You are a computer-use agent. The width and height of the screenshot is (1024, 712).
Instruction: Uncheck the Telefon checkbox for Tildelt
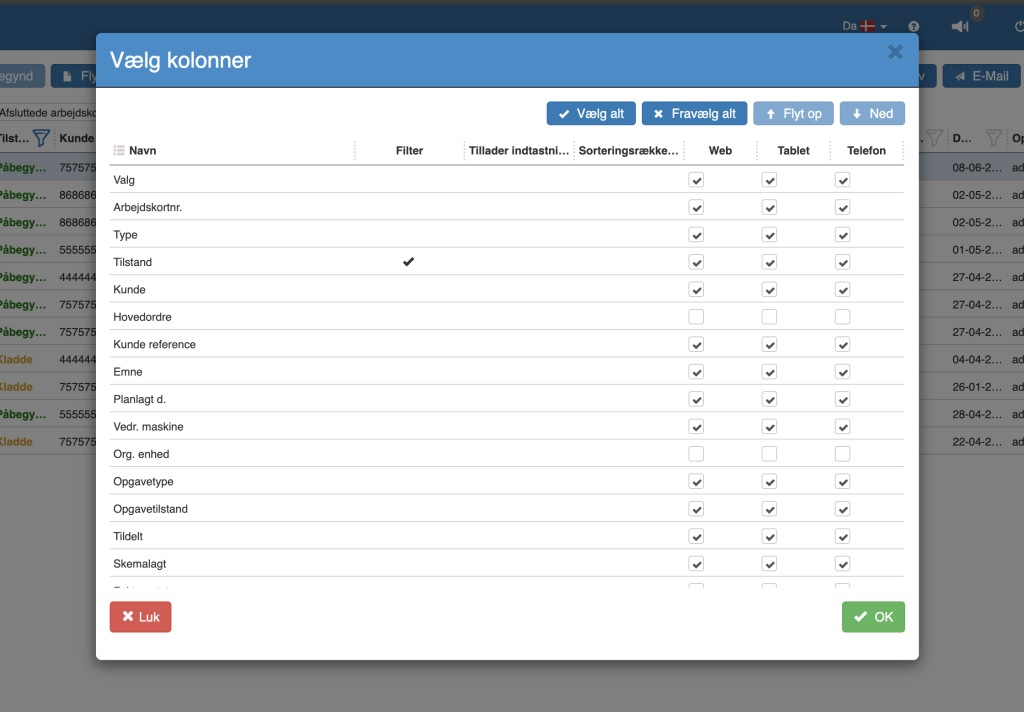click(x=842, y=537)
